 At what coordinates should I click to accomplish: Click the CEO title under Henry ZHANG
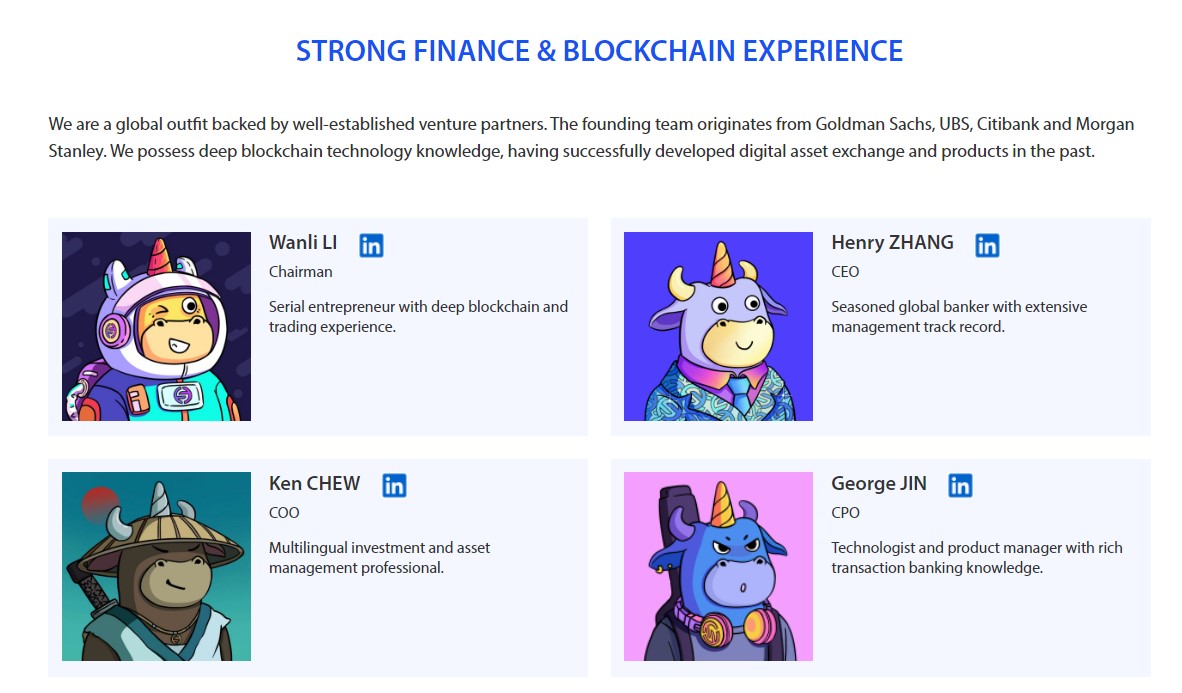point(845,272)
